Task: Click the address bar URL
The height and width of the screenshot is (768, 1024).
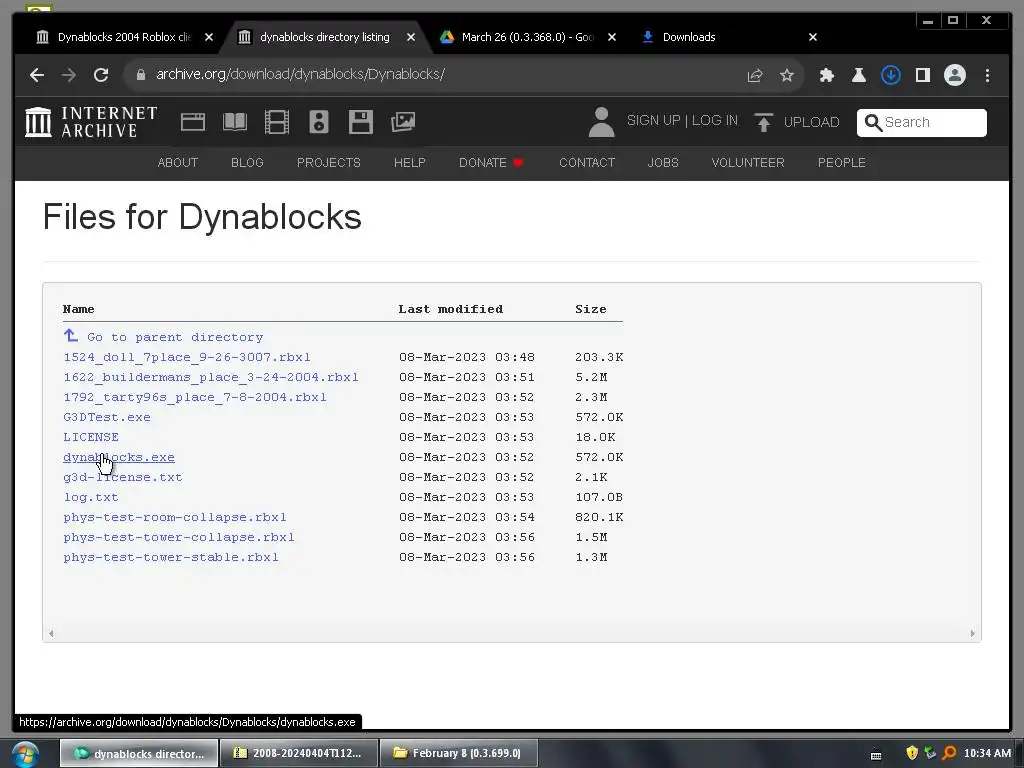Action: click(x=300, y=74)
